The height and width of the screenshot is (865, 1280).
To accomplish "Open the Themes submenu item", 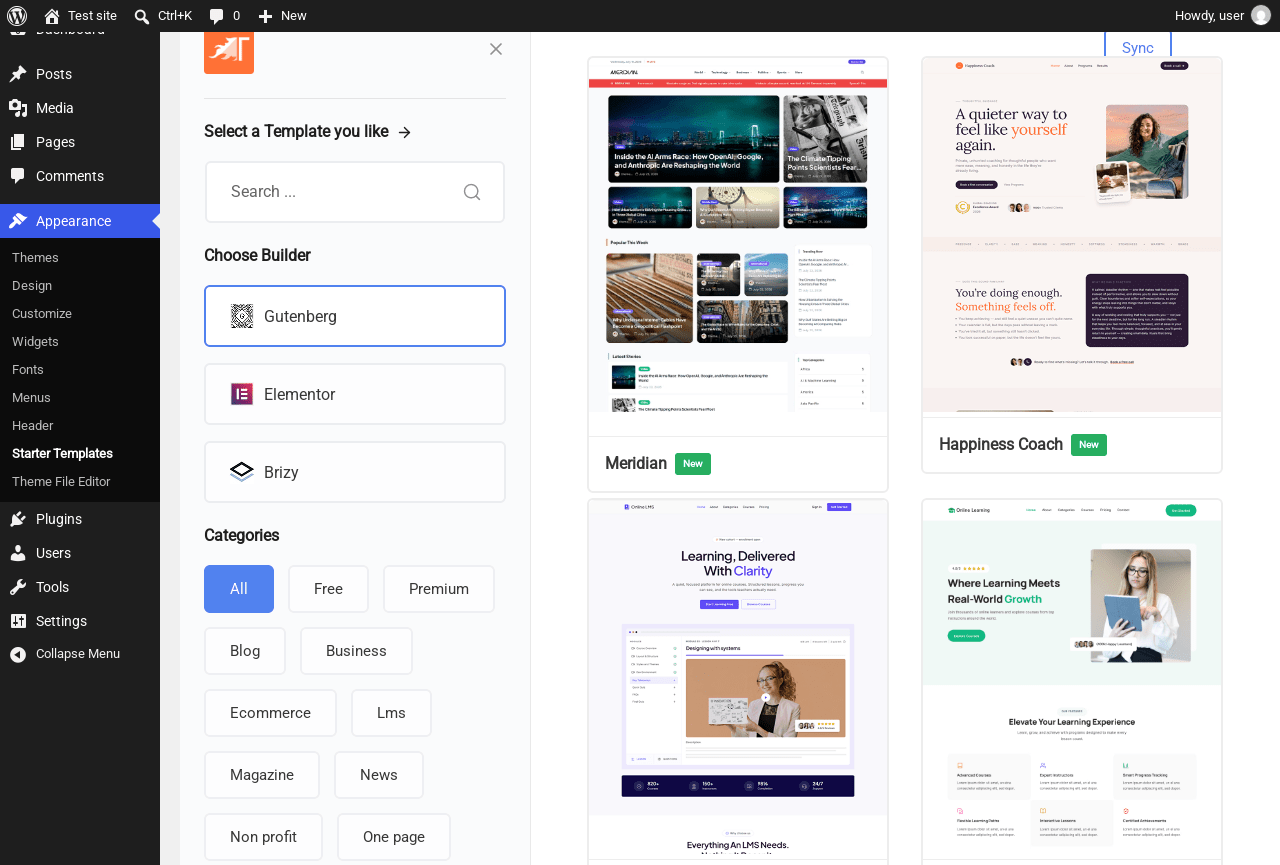I will tap(35, 258).
